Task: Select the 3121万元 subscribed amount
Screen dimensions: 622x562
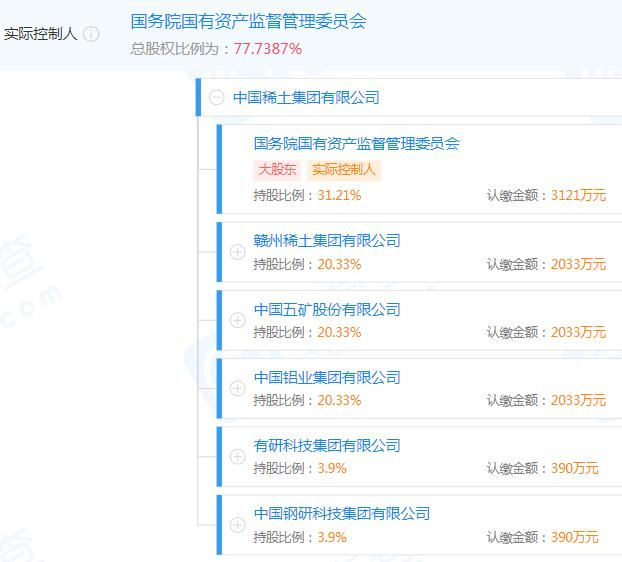Action: (x=578, y=195)
